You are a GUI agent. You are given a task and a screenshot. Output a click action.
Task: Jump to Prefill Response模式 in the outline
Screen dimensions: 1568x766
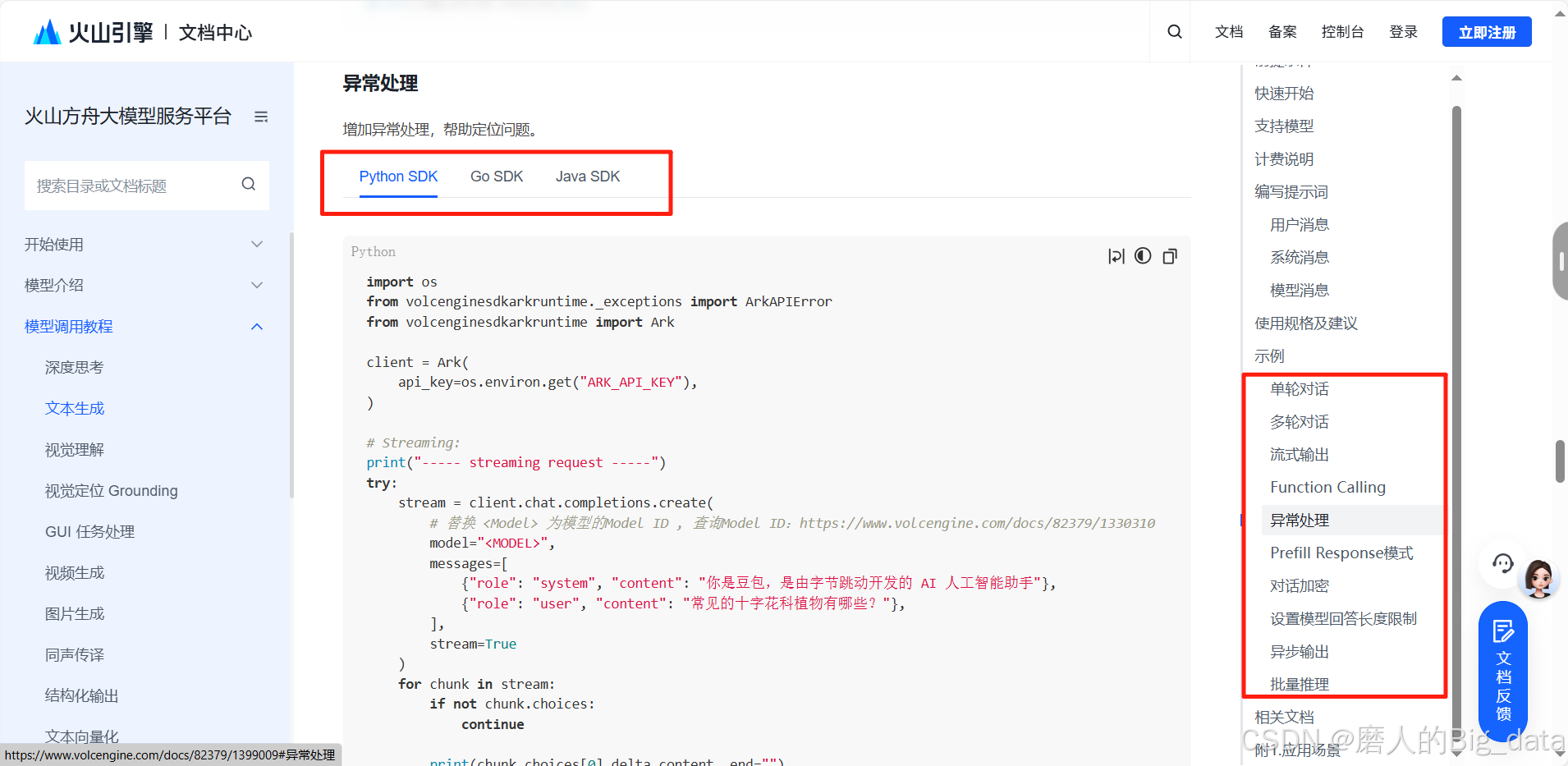(x=1341, y=553)
